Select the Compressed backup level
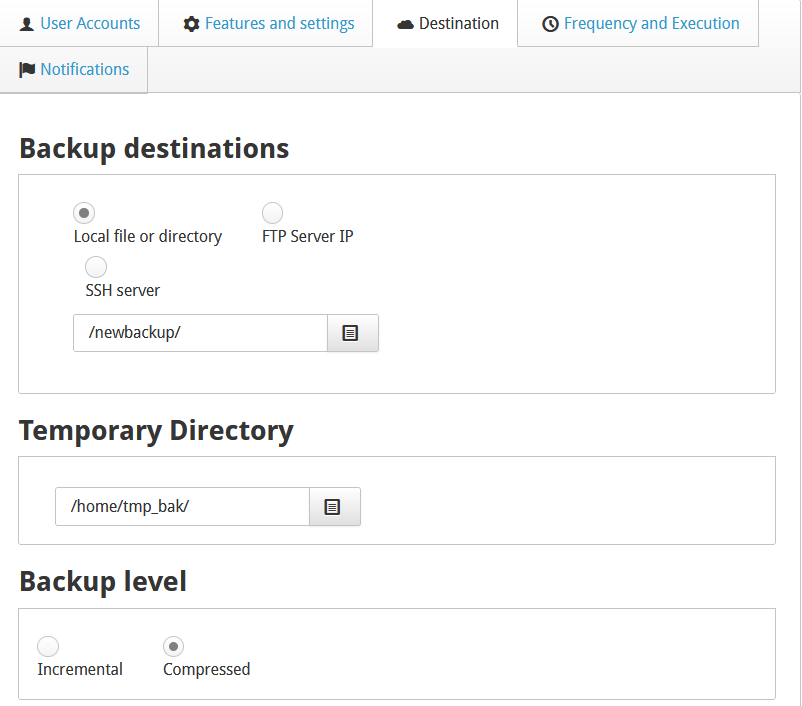Viewport: 802px width, 706px height. [173, 646]
